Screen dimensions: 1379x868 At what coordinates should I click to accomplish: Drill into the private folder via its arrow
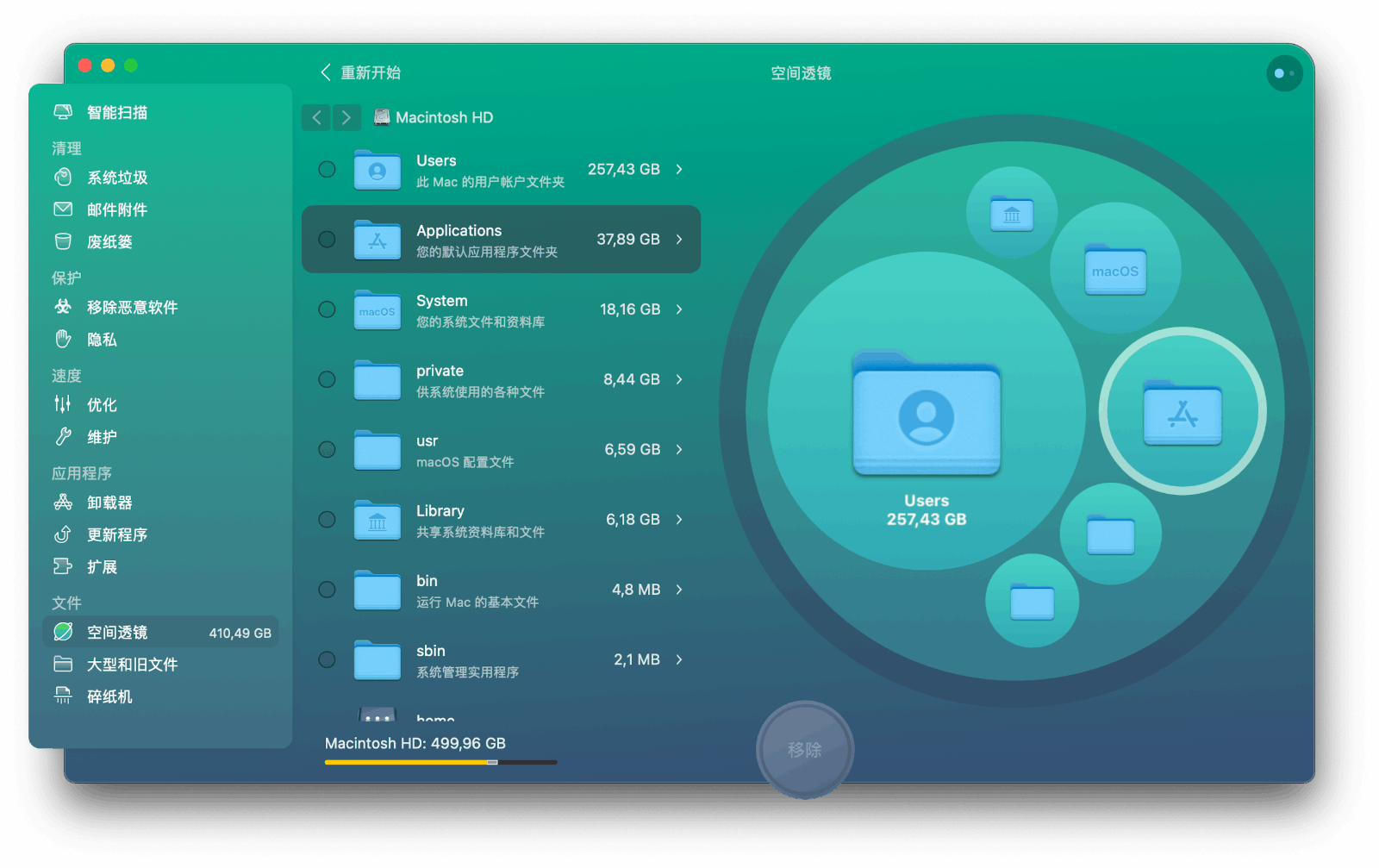pos(680,379)
